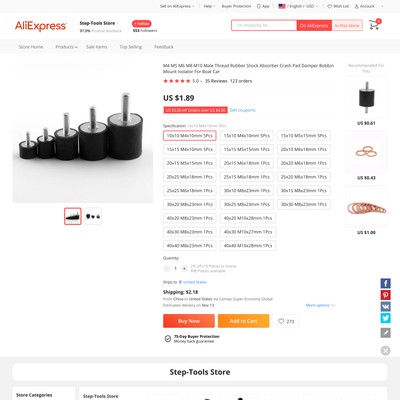Image resolution: width=400 pixels, height=400 pixels.
Task: Open the shopping cart icon
Action: click(374, 25)
